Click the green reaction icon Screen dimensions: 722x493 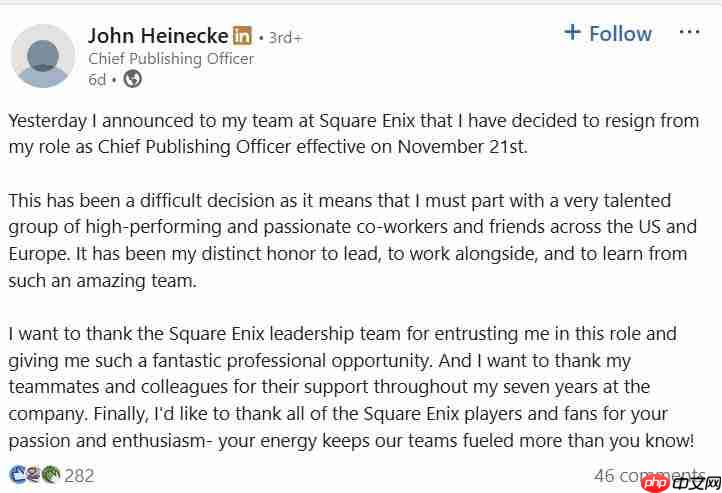point(50,475)
